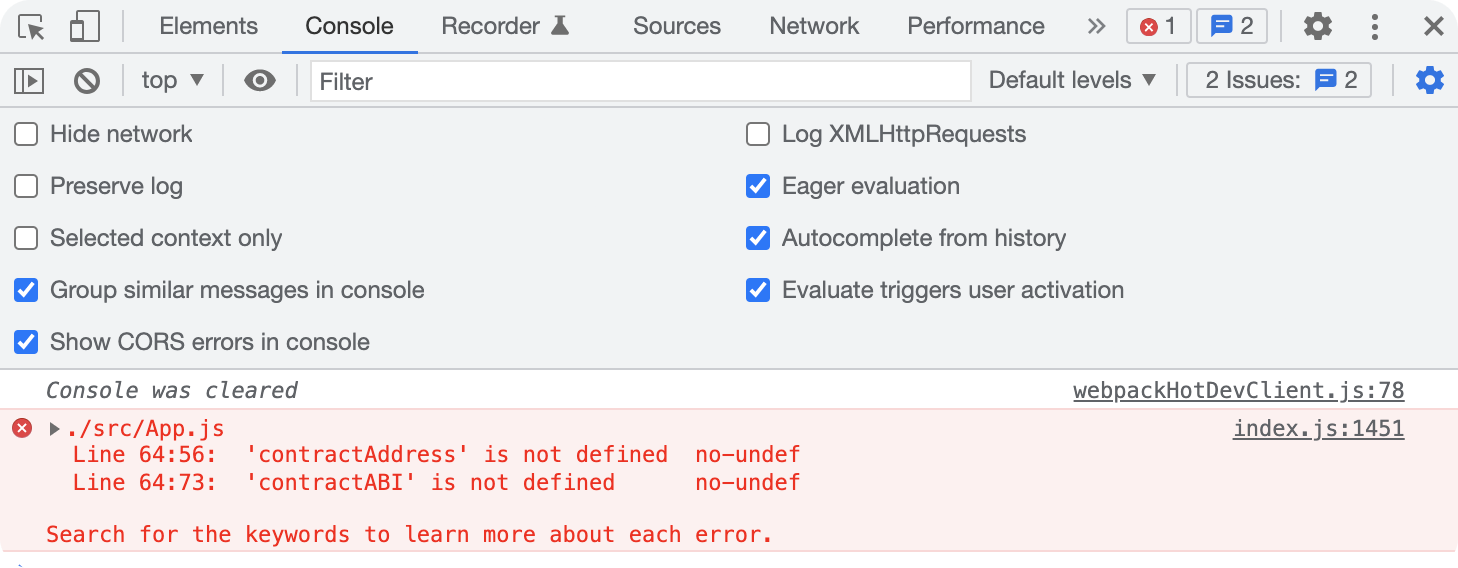Click the red error count badge
Image resolution: width=1458 pixels, height=568 pixels.
[1159, 27]
